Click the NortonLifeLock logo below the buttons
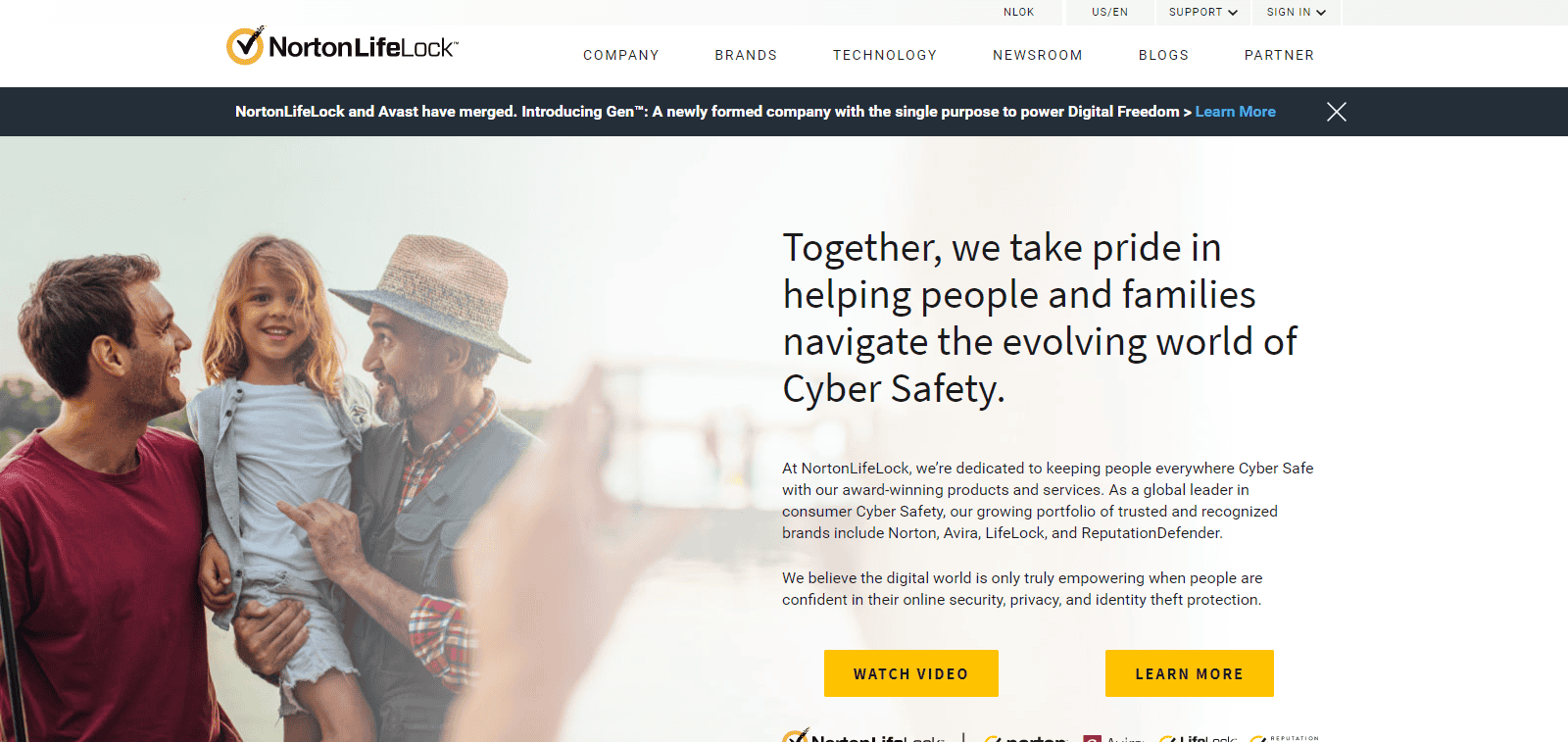 tap(863, 736)
